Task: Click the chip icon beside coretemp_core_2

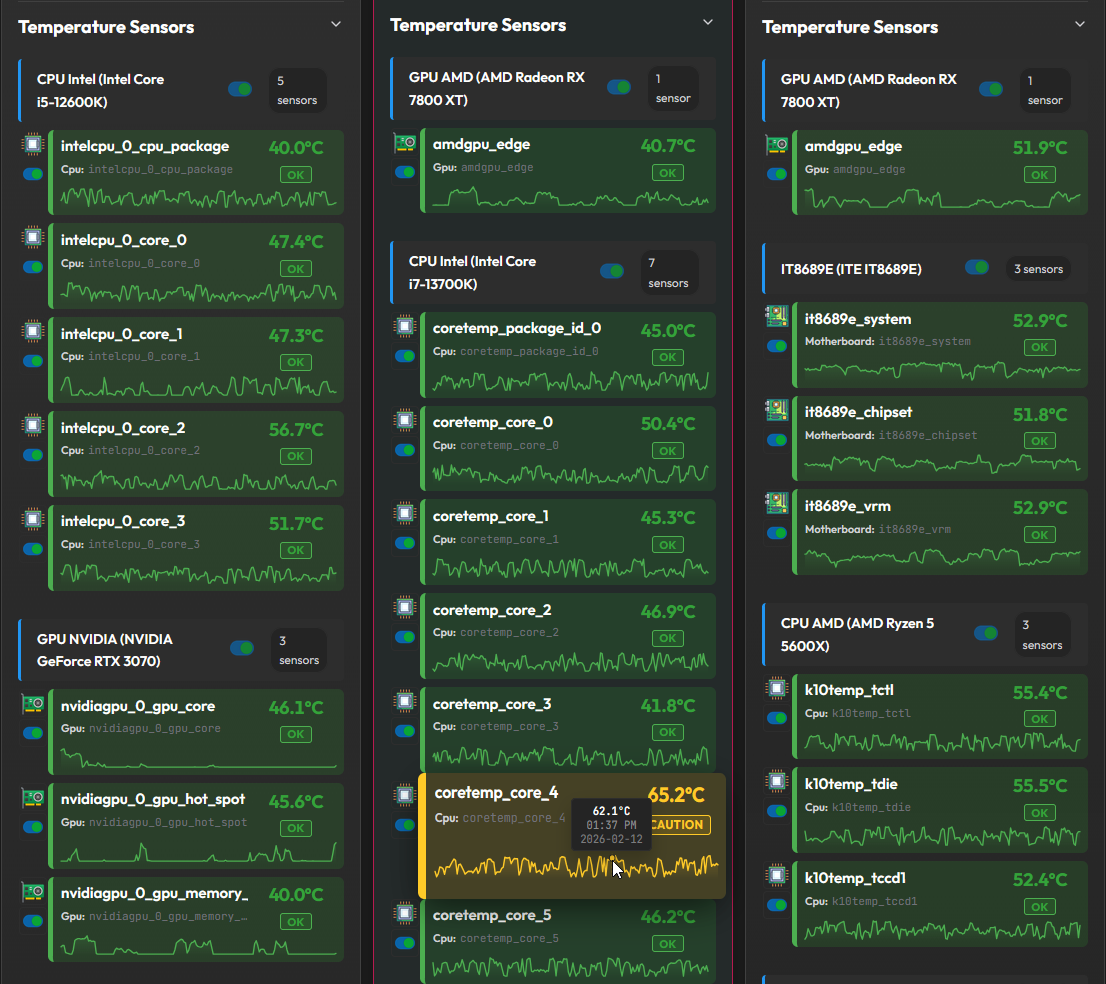Action: pyautogui.click(x=405, y=607)
